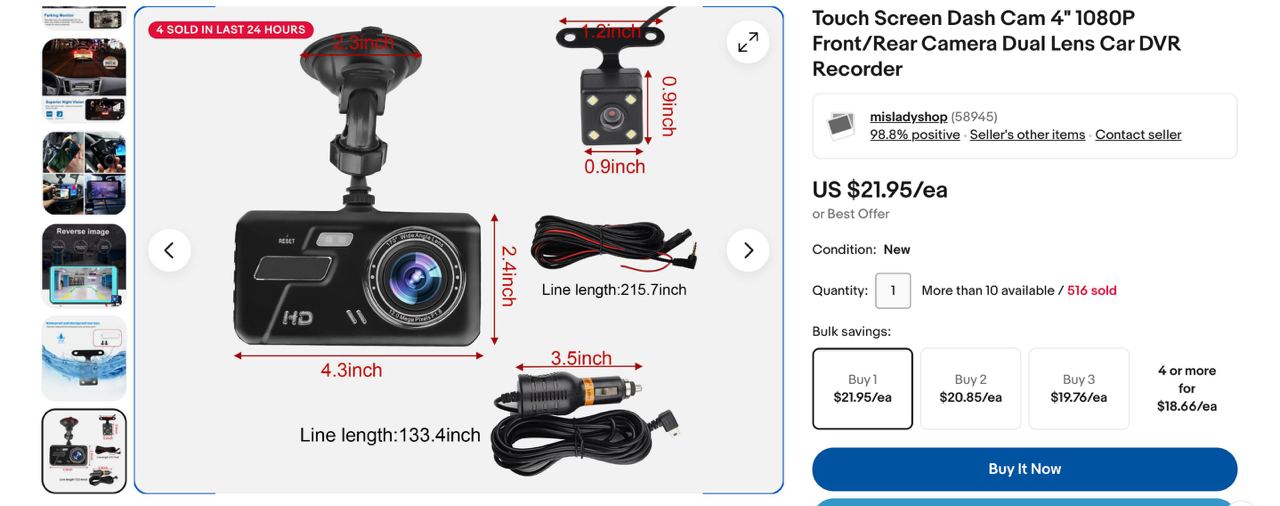
Task: Click the main dash cam product image
Action: click(459, 250)
